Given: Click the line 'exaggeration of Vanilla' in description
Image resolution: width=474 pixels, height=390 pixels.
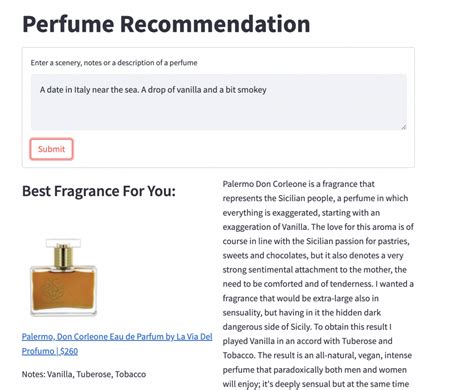Looking at the screenshot, I should coord(318,227).
